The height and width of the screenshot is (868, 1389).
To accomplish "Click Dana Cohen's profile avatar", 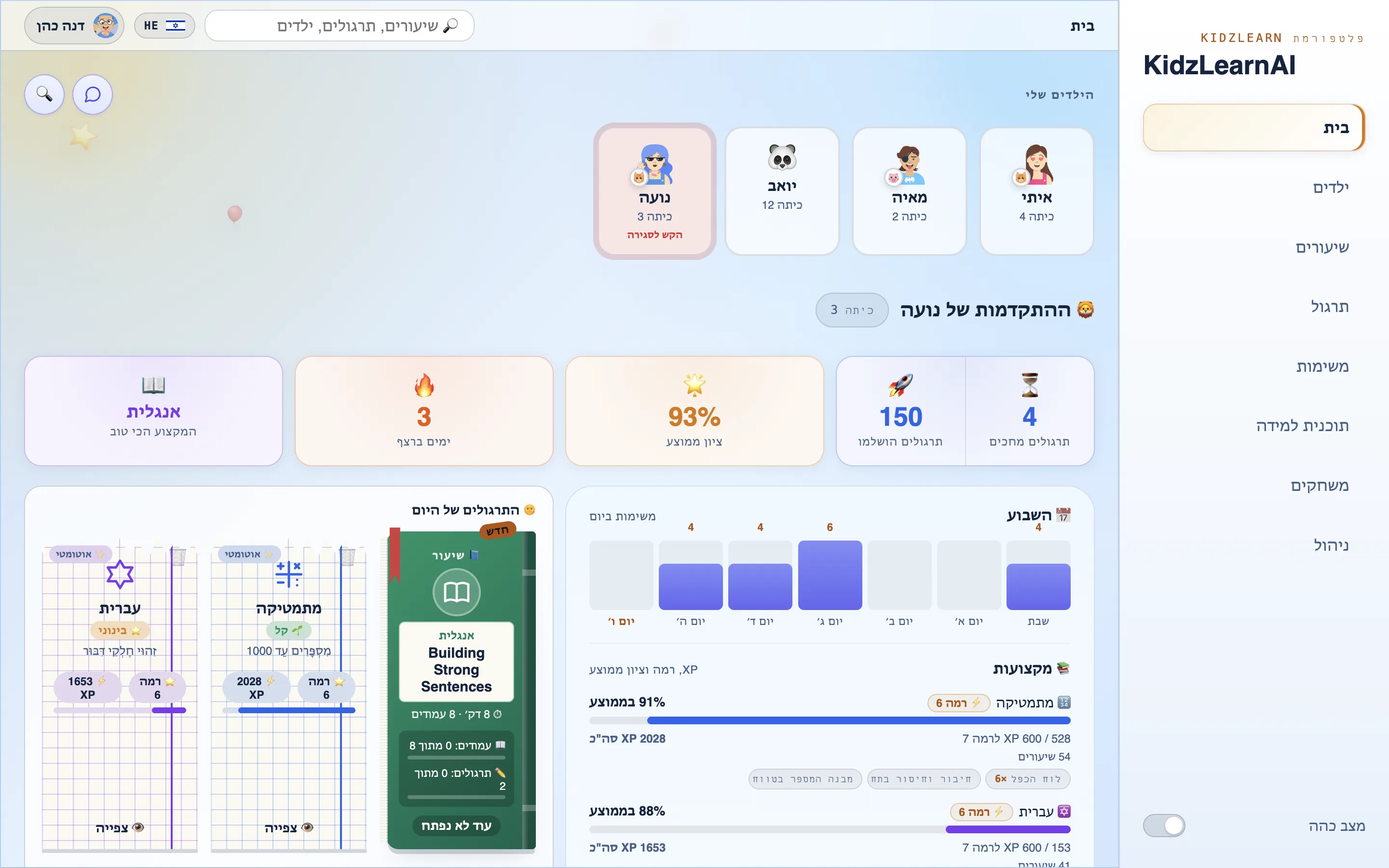I will pyautogui.click(x=105, y=26).
